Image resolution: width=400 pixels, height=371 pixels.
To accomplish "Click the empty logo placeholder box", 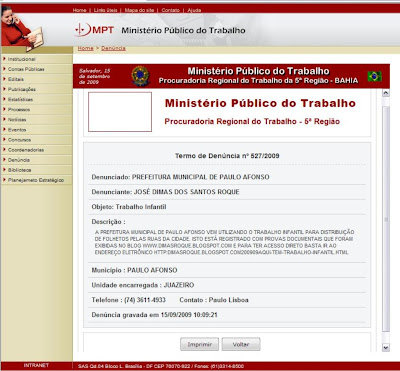I will click(x=120, y=112).
